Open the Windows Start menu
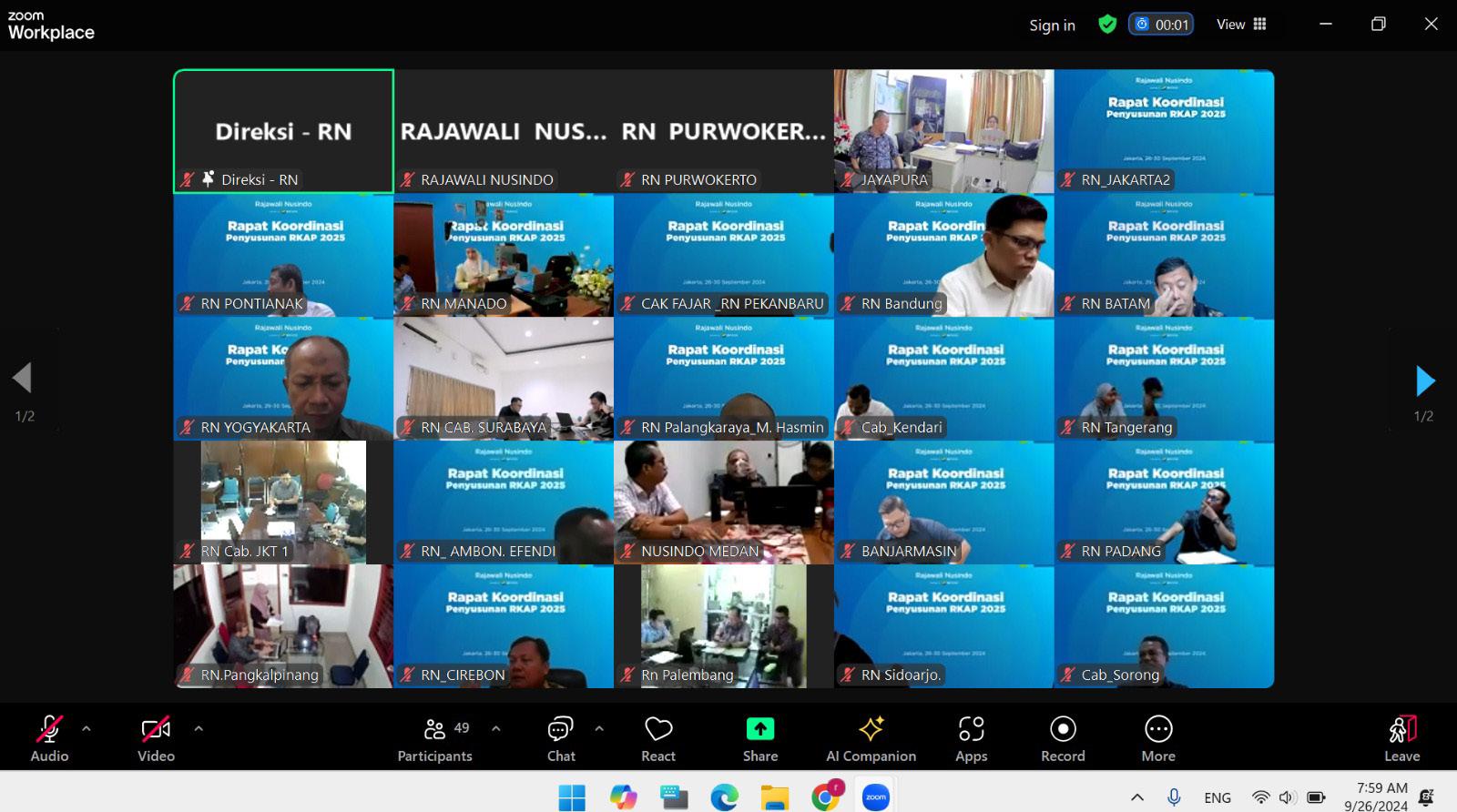1457x812 pixels. (572, 797)
